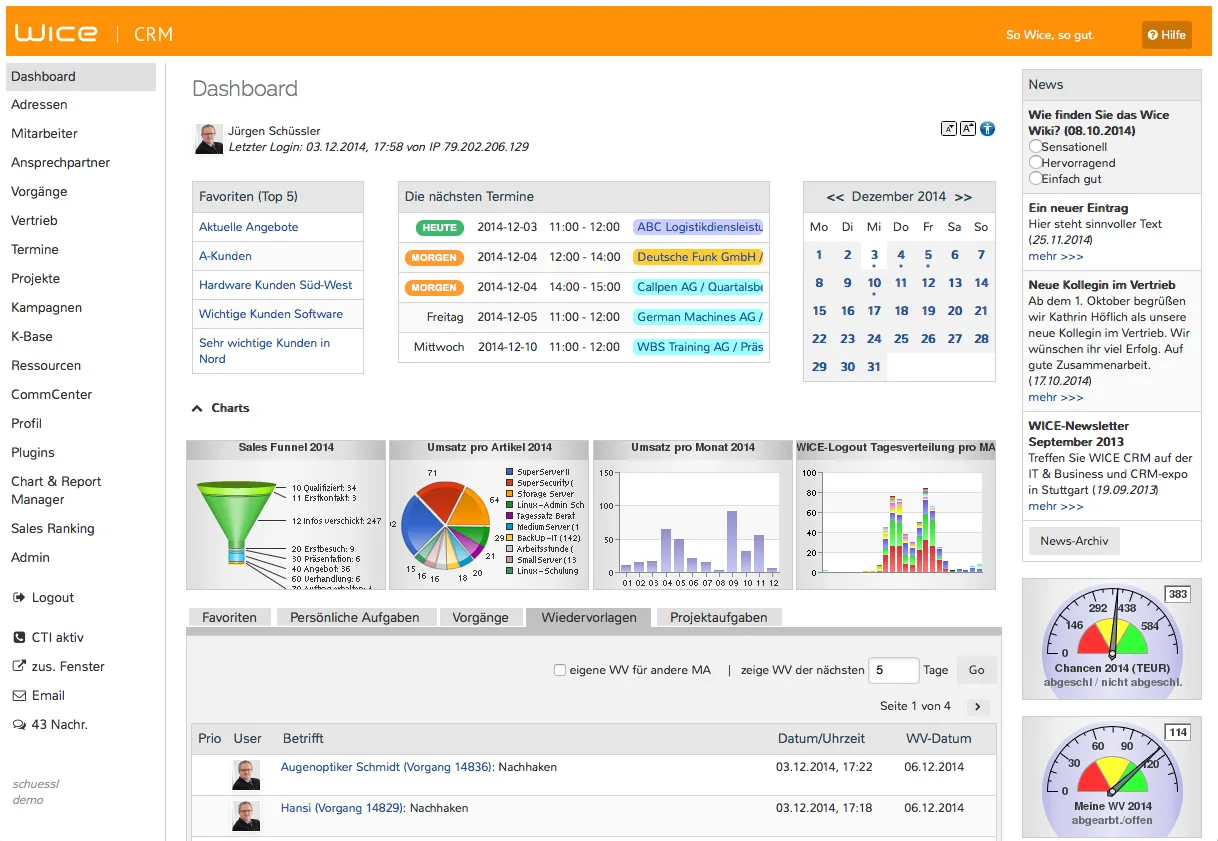Open Sales Ranking in the sidebar
Screen dimensions: 1218x841
pyautogui.click(x=53, y=528)
